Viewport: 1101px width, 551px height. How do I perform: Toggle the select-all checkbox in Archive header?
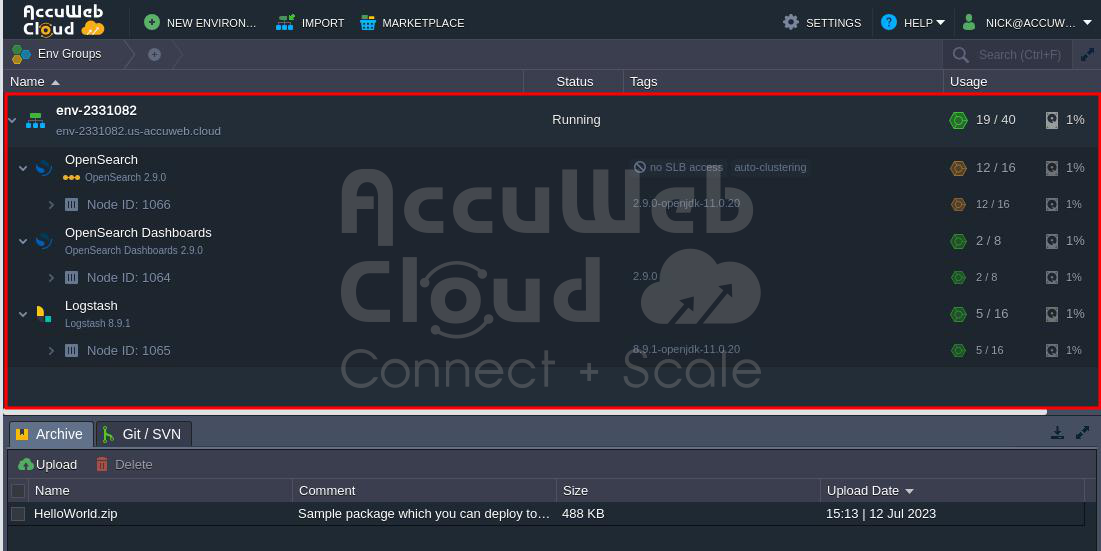tap(18, 491)
